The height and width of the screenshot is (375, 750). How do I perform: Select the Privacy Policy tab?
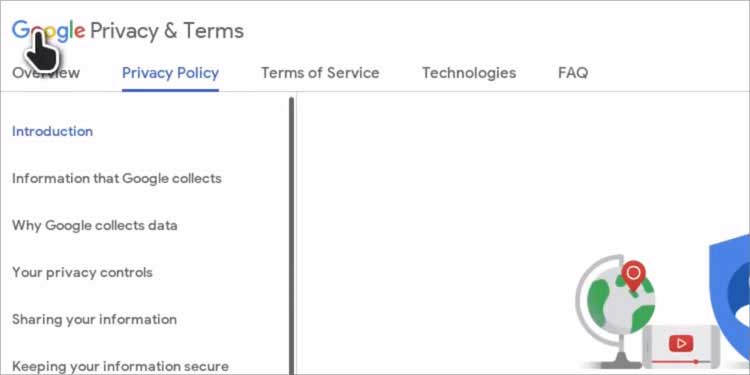pos(170,73)
